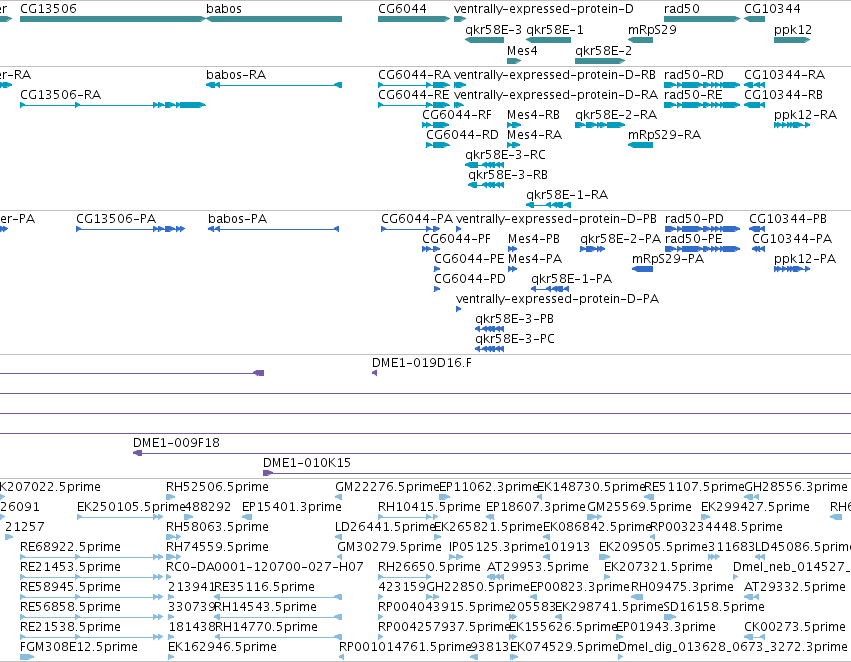Select protein CG6044-PF
Screen dimensions: 851x662
[x=431, y=249]
